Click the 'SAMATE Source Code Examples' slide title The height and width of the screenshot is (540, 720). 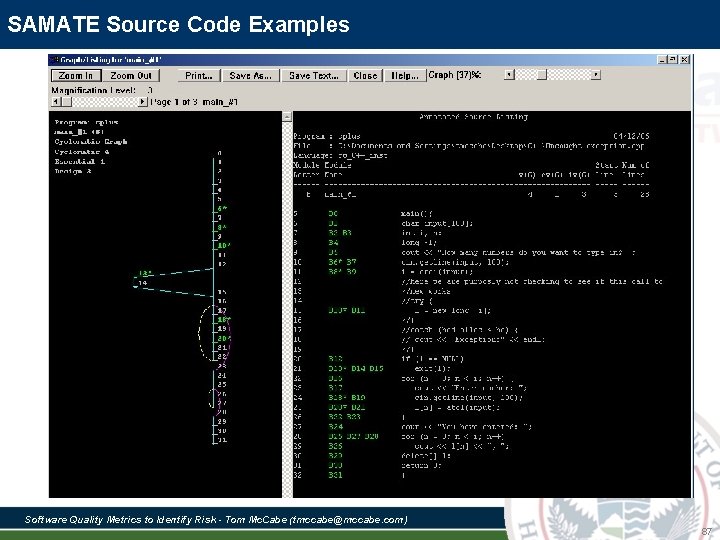tap(179, 24)
